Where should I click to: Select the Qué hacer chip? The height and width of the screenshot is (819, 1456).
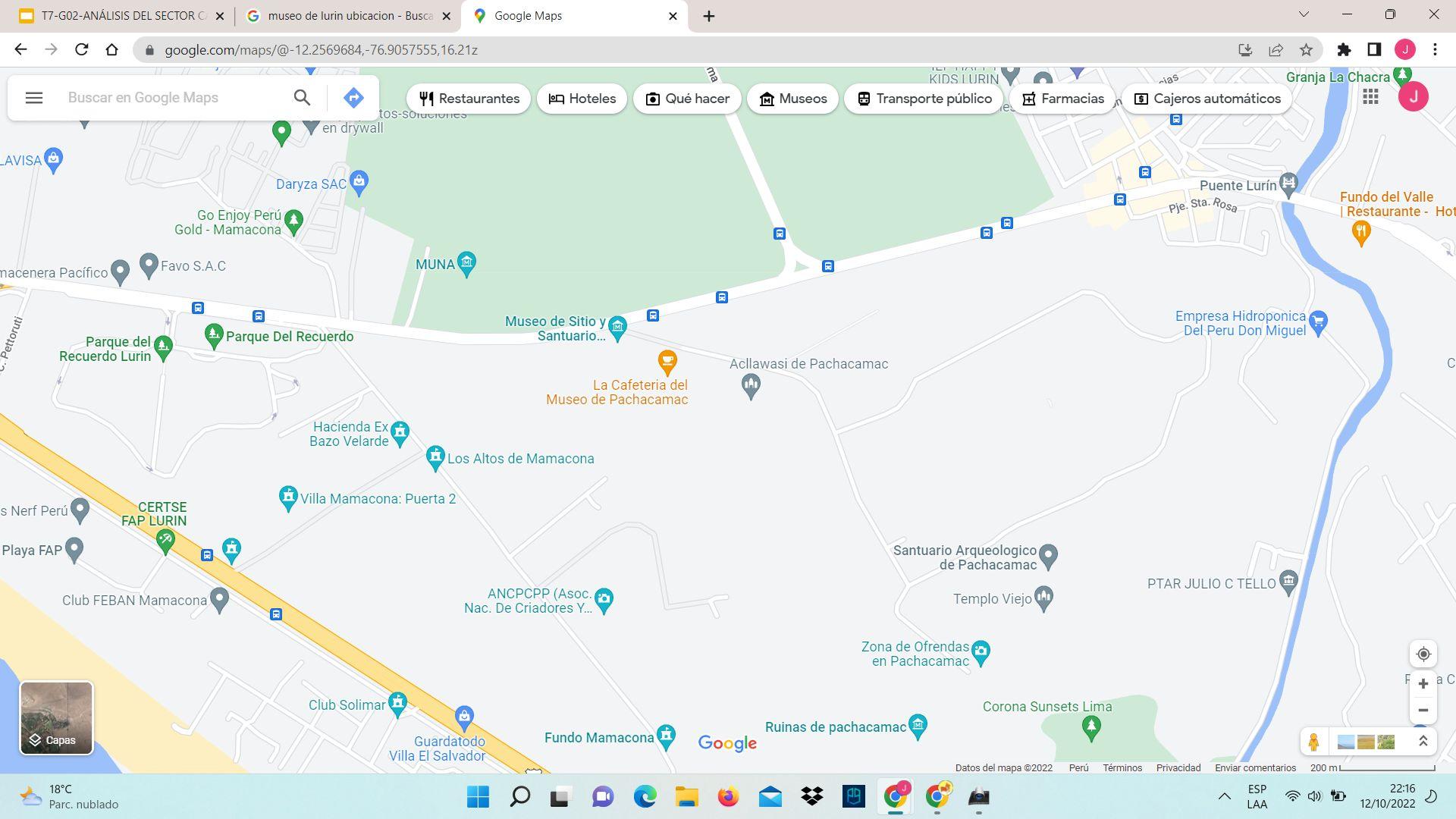click(x=687, y=99)
